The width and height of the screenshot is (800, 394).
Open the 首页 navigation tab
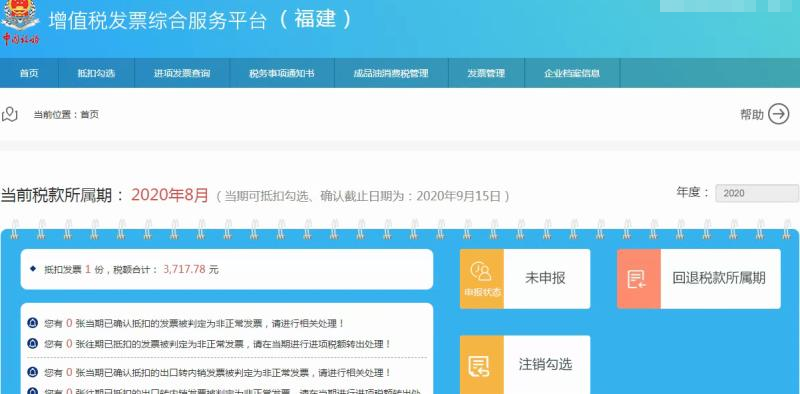(29, 73)
